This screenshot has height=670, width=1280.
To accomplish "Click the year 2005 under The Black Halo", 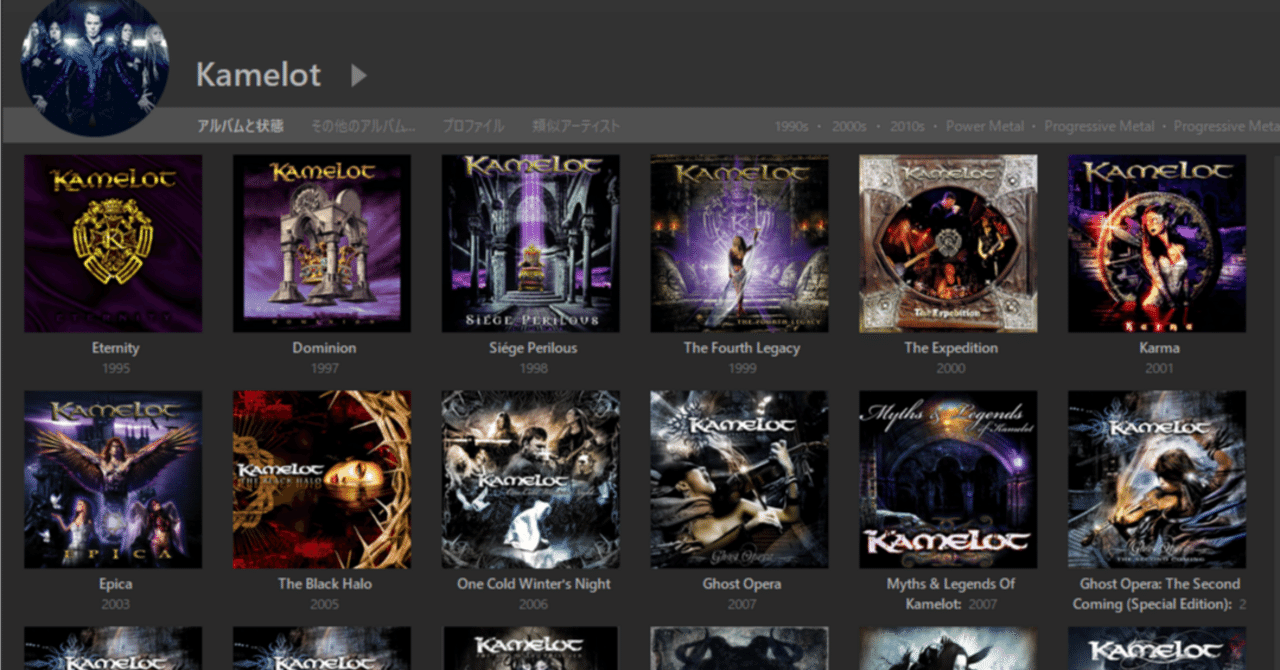I will coord(324,604).
